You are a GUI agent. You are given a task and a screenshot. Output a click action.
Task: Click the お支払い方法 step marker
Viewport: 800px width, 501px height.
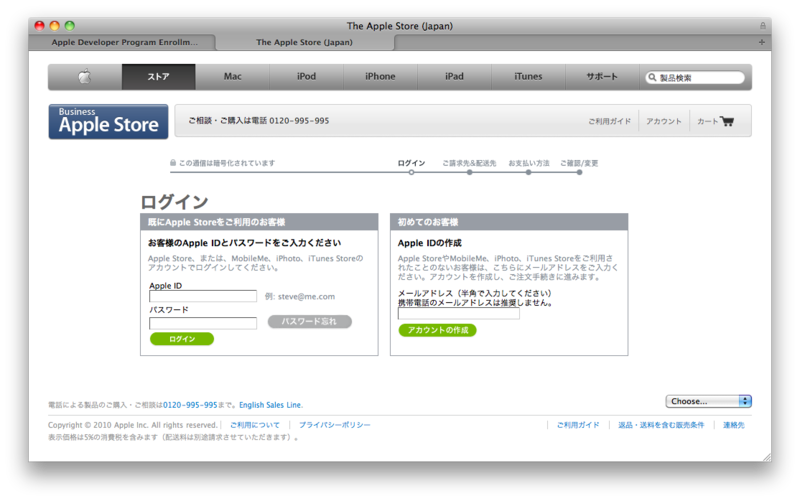coord(529,172)
